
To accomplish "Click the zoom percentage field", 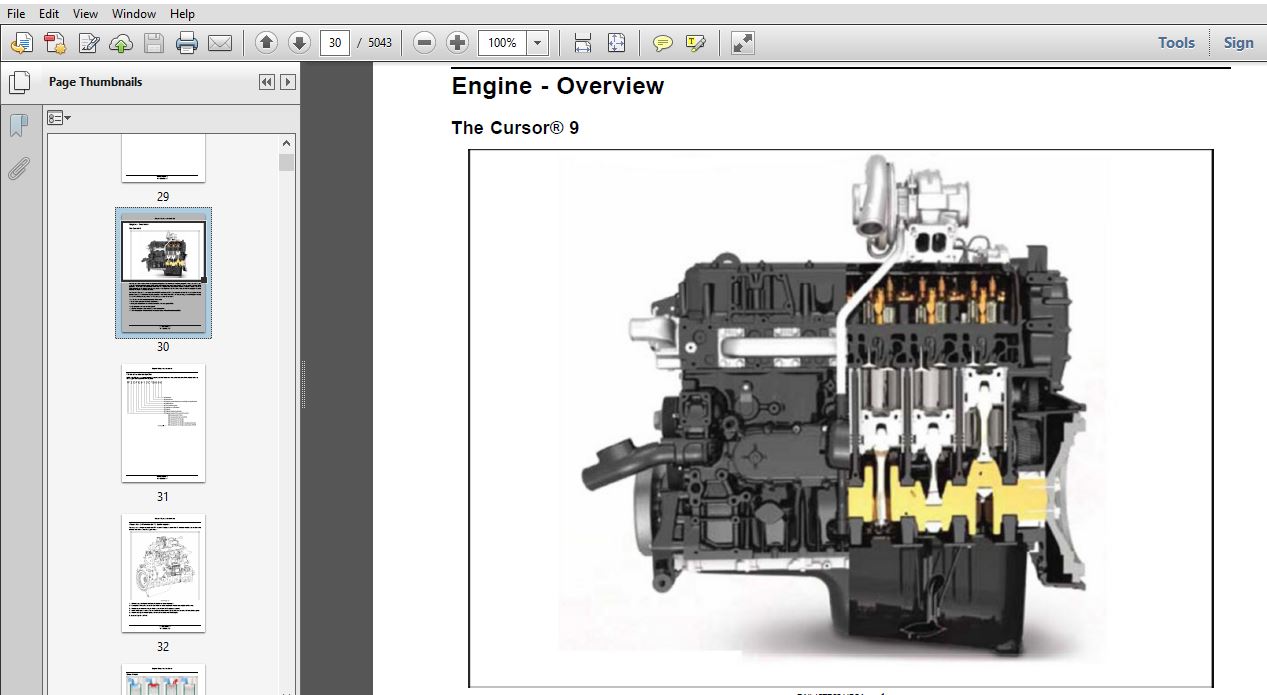I will (503, 43).
